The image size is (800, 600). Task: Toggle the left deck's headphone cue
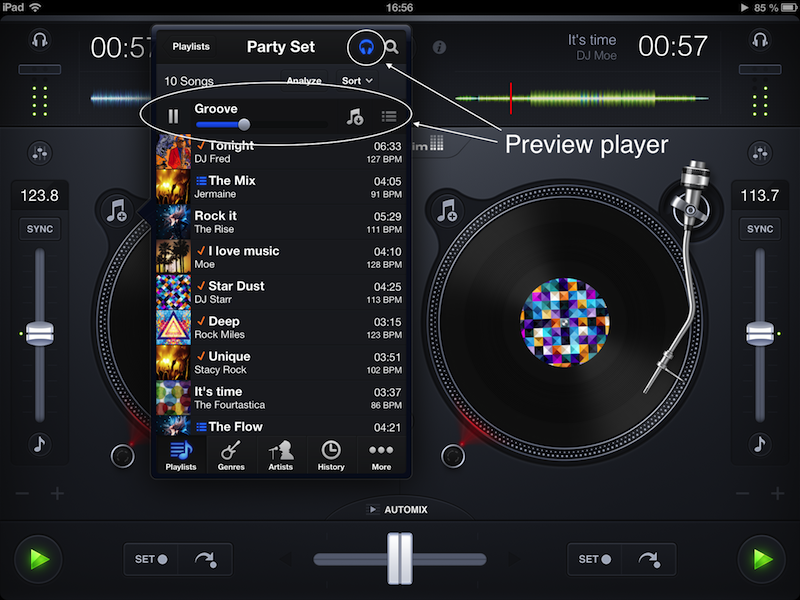coord(40,41)
